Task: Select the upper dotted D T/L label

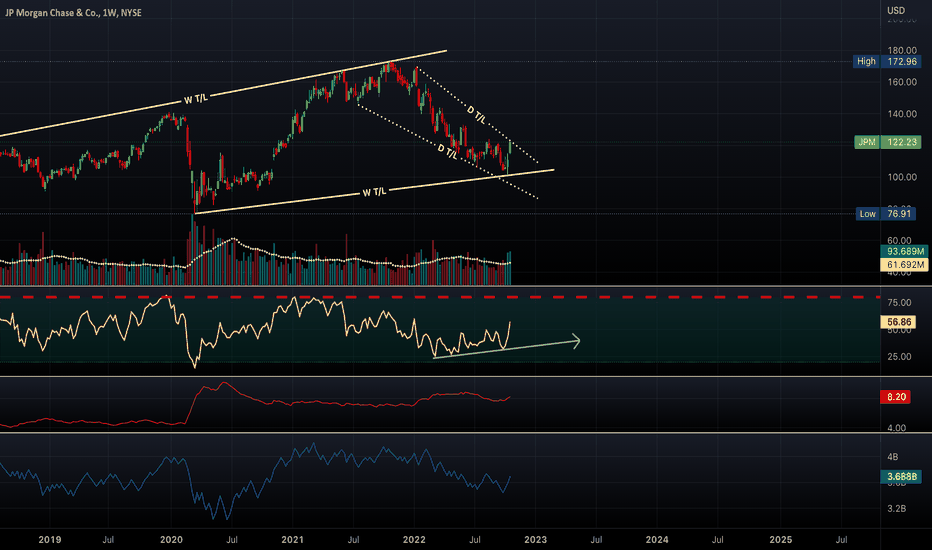Action: pos(476,115)
